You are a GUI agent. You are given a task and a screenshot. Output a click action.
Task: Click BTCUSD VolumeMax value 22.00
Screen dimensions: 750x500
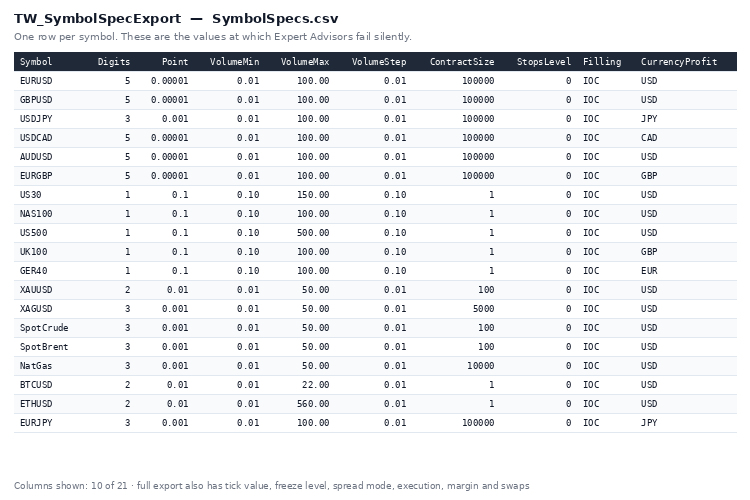click(316, 385)
